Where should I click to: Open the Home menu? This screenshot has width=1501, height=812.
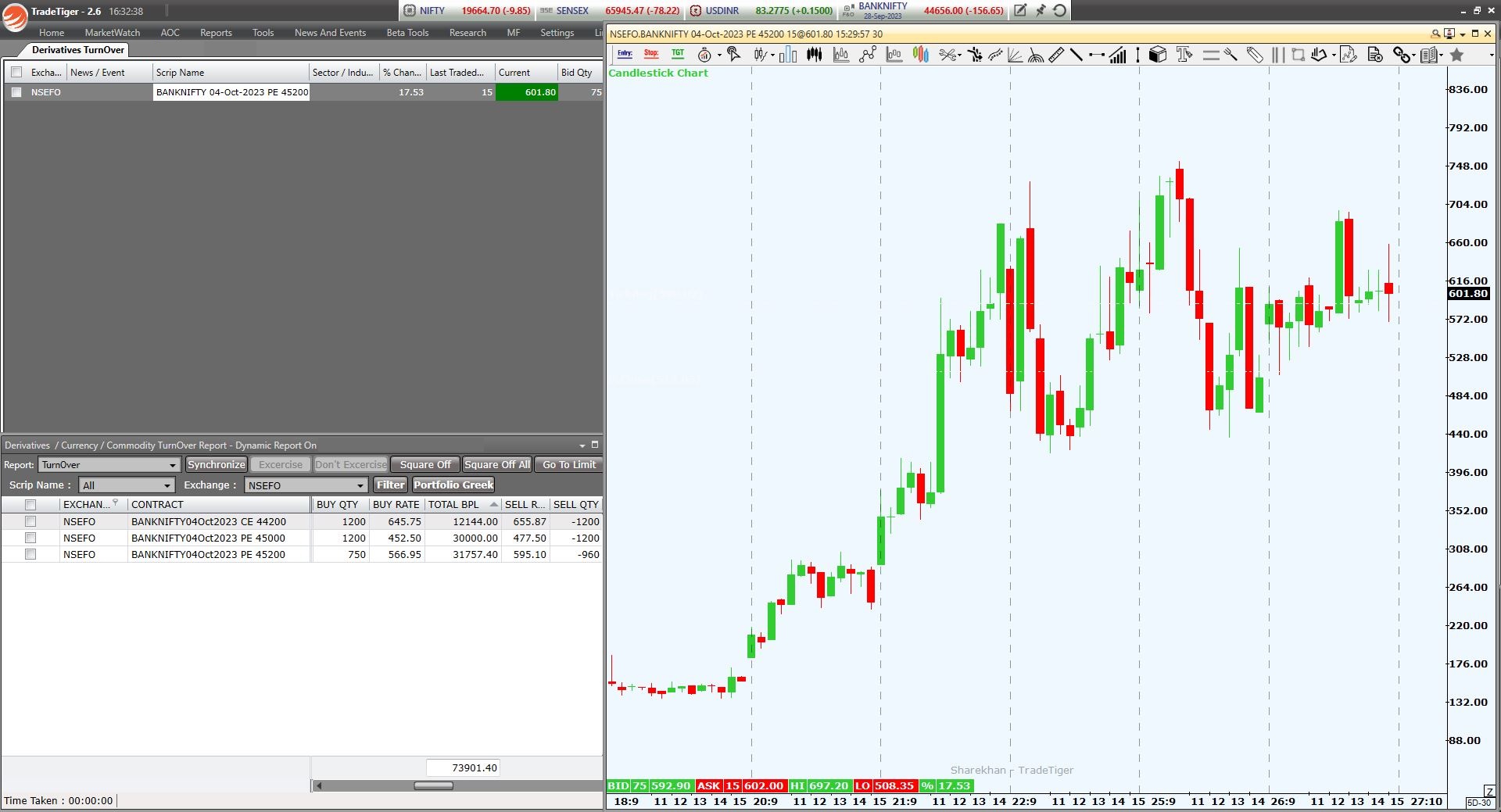tap(52, 33)
